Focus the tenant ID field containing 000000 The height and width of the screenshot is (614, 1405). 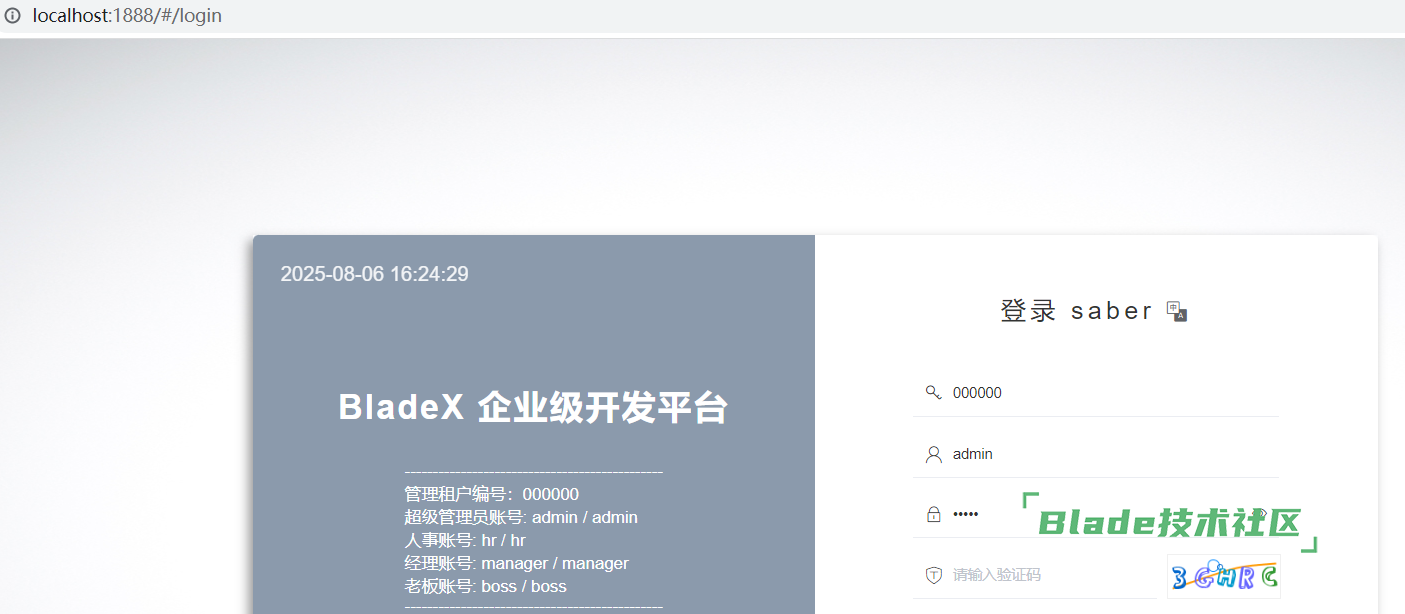[x=1096, y=393]
